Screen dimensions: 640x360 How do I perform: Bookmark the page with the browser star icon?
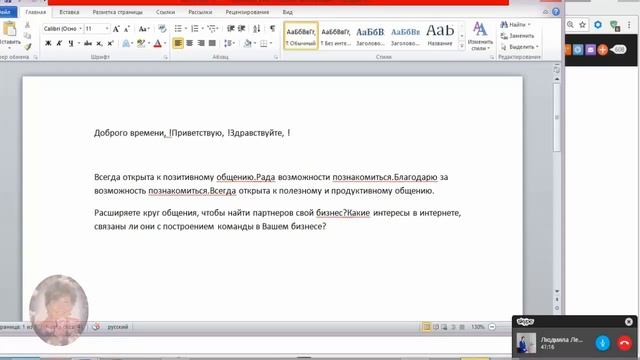coord(582,25)
